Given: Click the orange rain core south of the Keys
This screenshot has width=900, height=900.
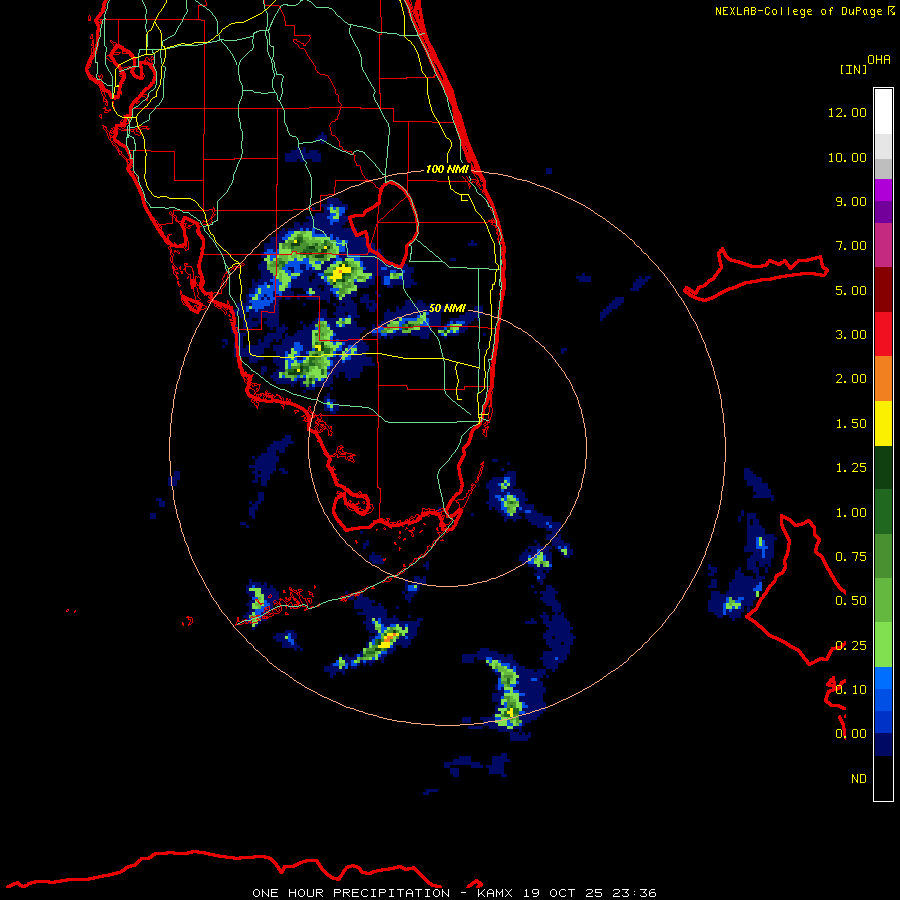Looking at the screenshot, I should (389, 638).
